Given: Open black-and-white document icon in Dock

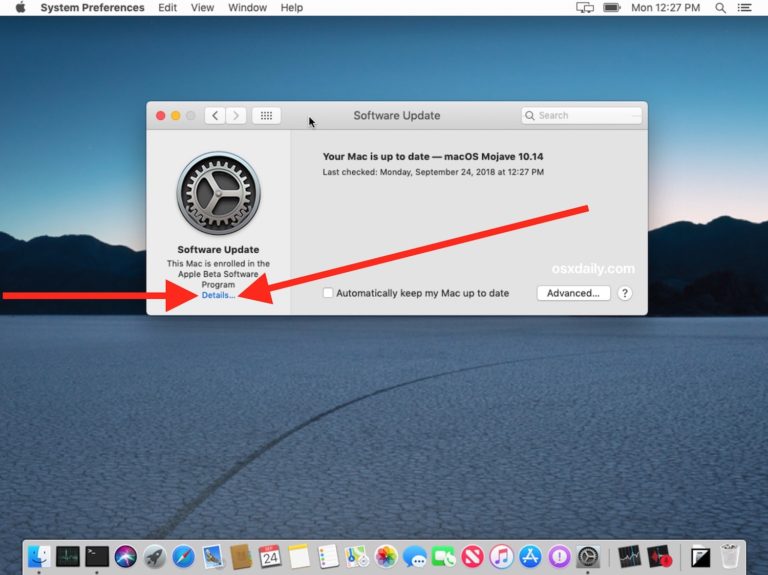Looking at the screenshot, I should [x=700, y=557].
